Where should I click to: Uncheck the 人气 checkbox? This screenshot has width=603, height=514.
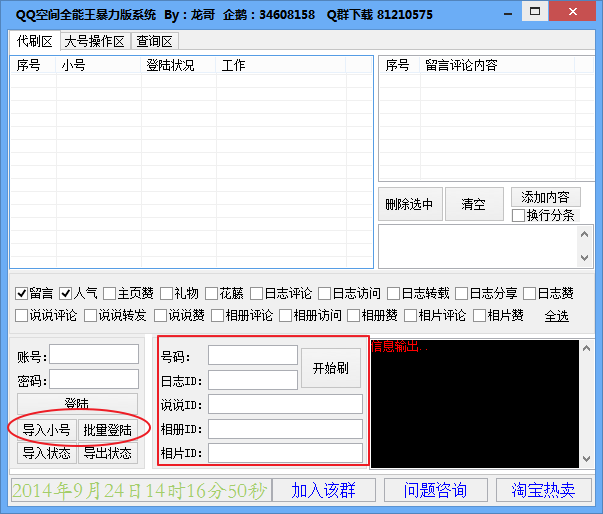(x=66, y=294)
